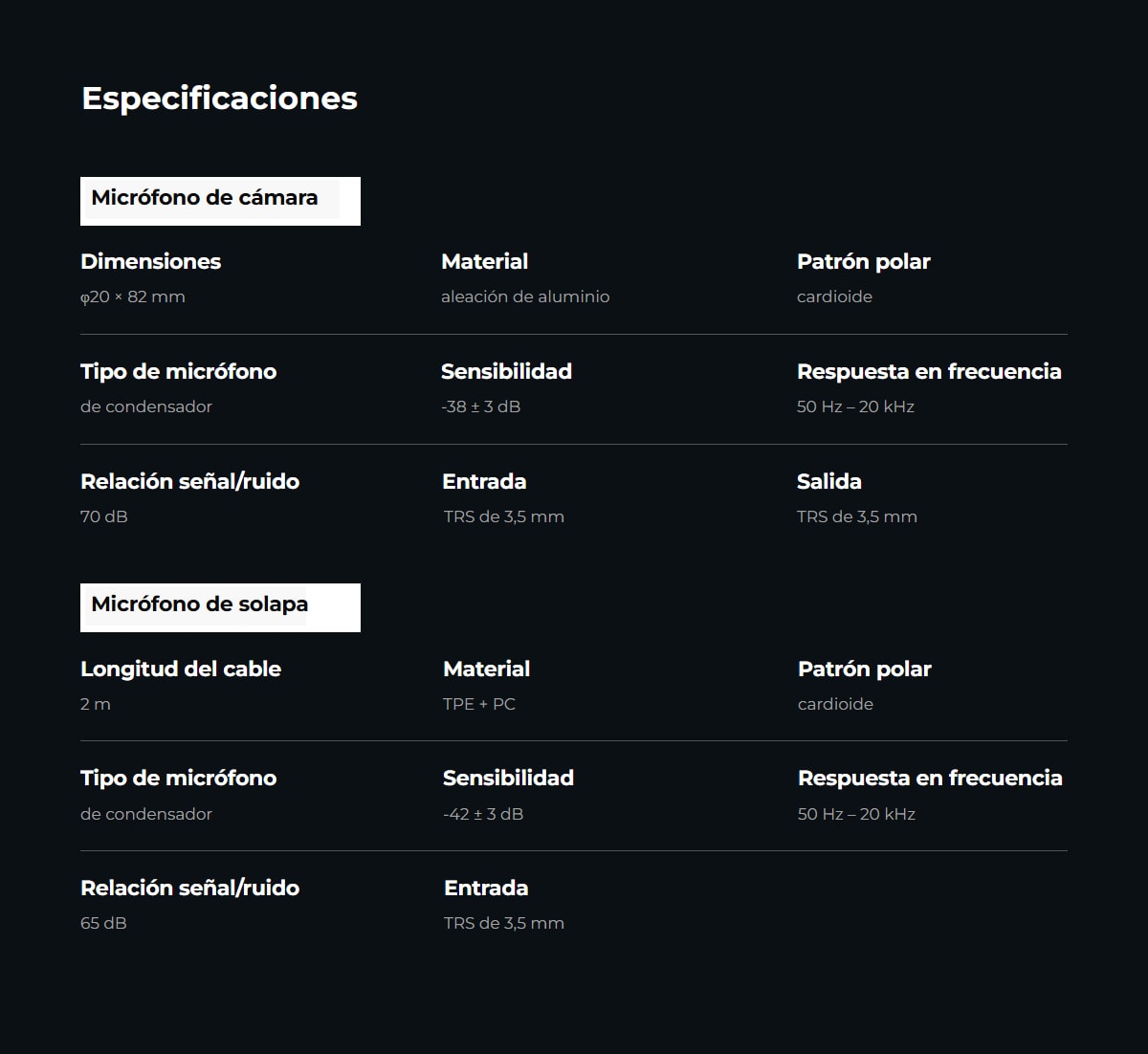Viewport: 1148px width, 1054px height.
Task: Click Patrón polar label in cámara section
Action: coord(864,262)
